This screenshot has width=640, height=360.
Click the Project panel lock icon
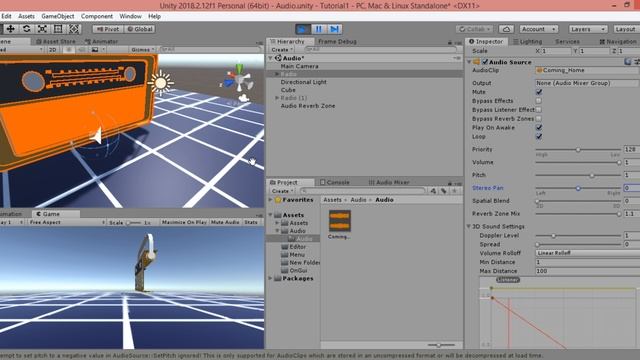pos(450,183)
